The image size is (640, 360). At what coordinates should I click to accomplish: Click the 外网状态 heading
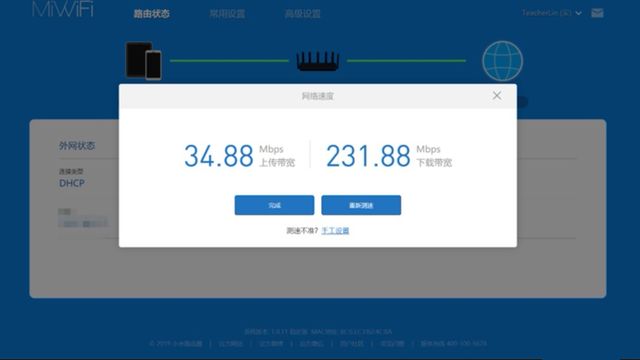pos(77,146)
